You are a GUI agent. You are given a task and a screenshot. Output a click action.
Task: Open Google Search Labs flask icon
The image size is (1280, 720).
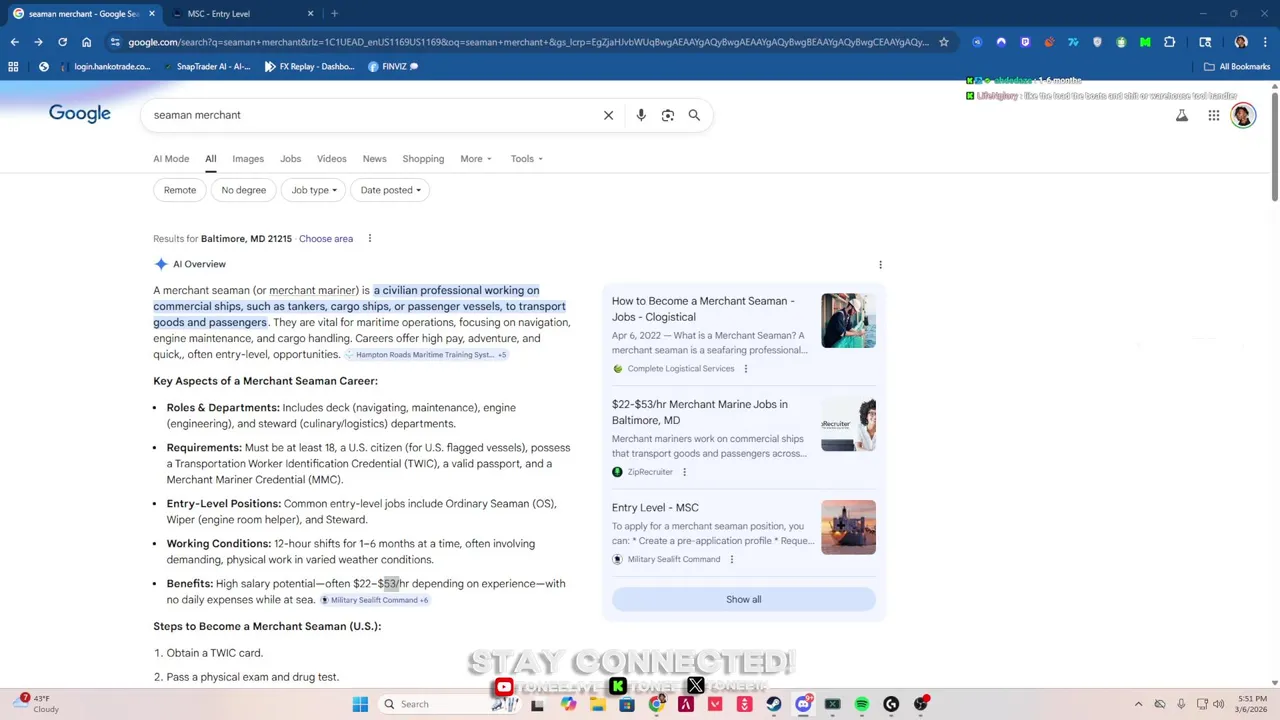(x=1182, y=115)
